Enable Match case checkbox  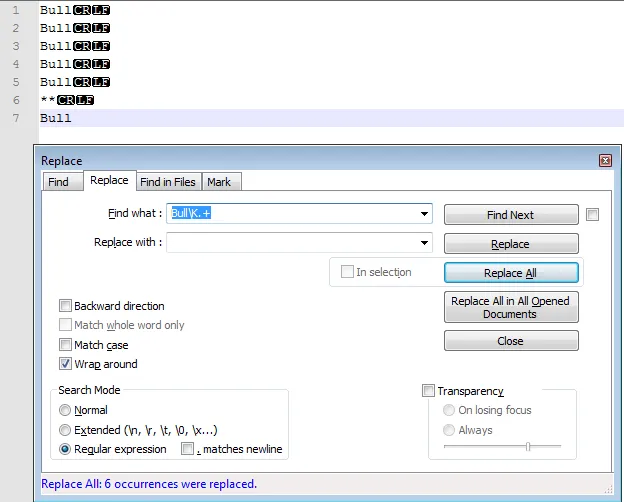[65, 344]
